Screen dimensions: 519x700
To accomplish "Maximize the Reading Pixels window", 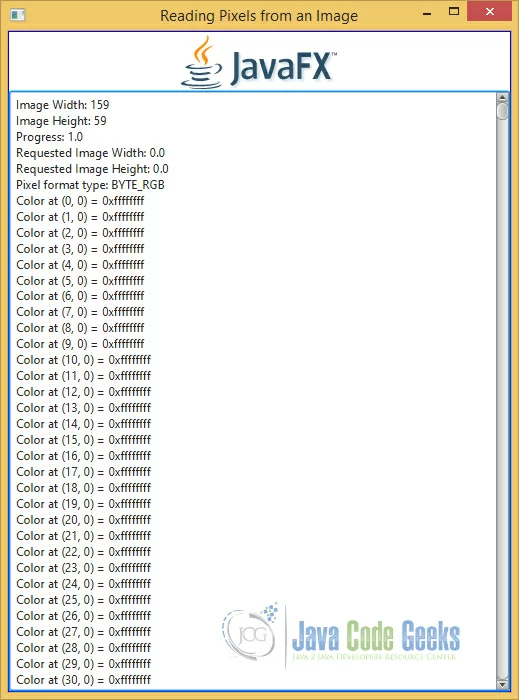I will (x=454, y=12).
